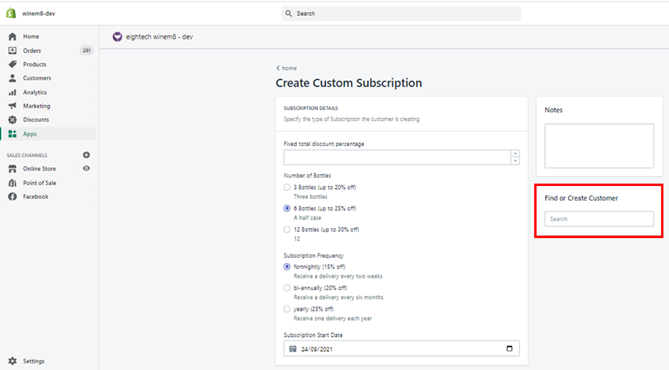This screenshot has width=669, height=370.
Task: Click the winem8-dev store name
Action: click(38, 13)
